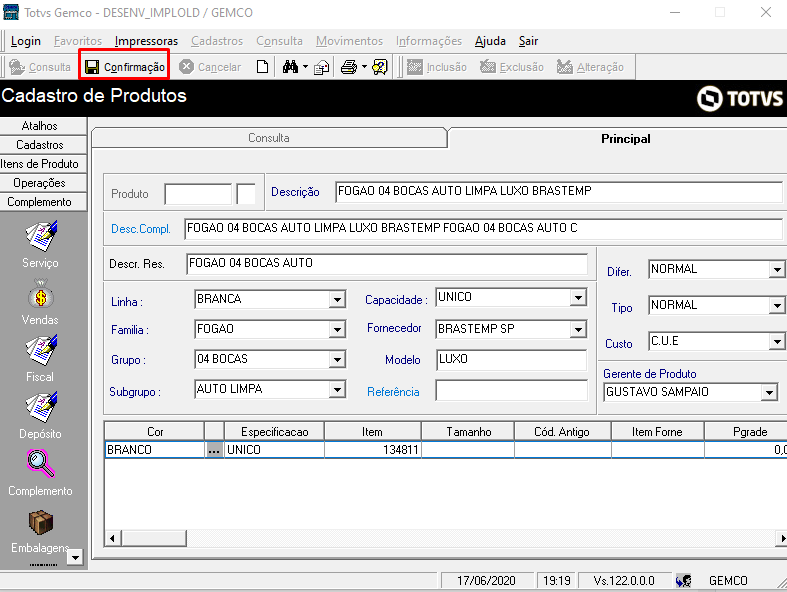Open the binoculars dropdown arrow
The image size is (787, 592).
(x=305, y=67)
